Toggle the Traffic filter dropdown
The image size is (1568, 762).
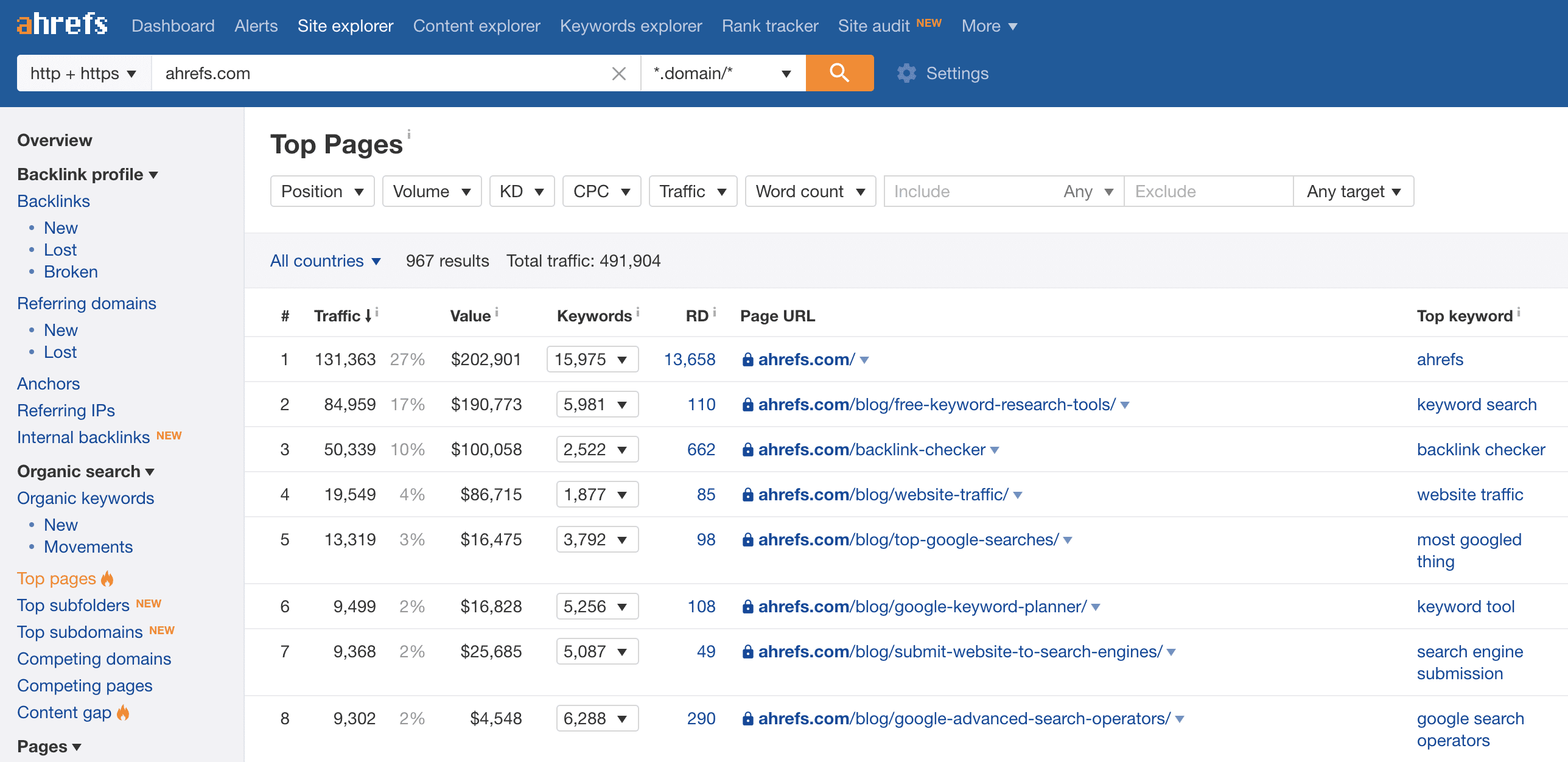[x=693, y=191]
